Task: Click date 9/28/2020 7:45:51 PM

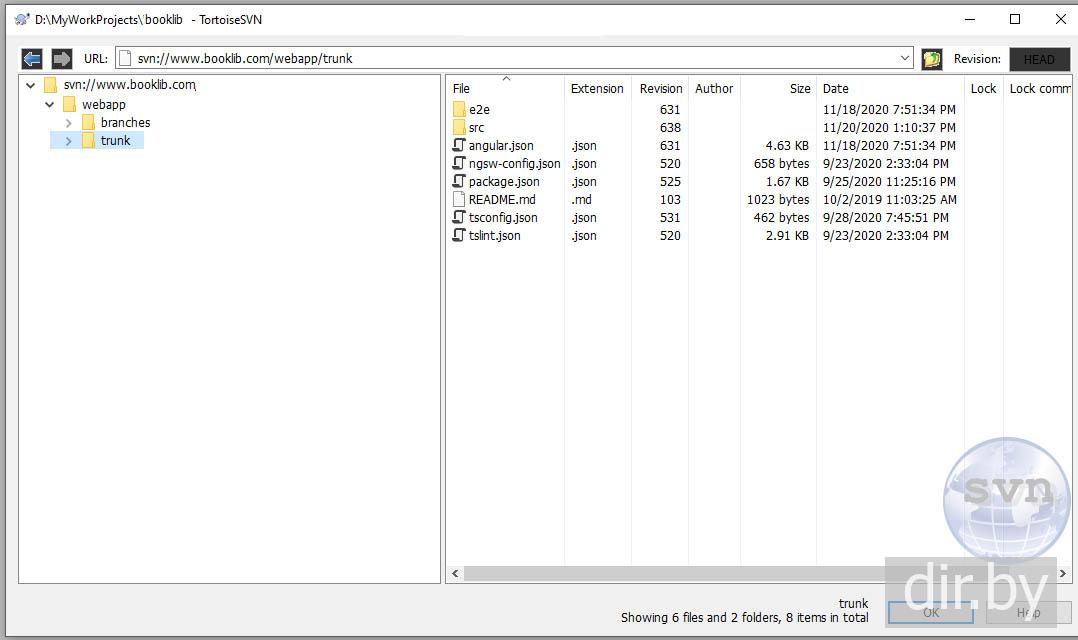Action: point(886,217)
